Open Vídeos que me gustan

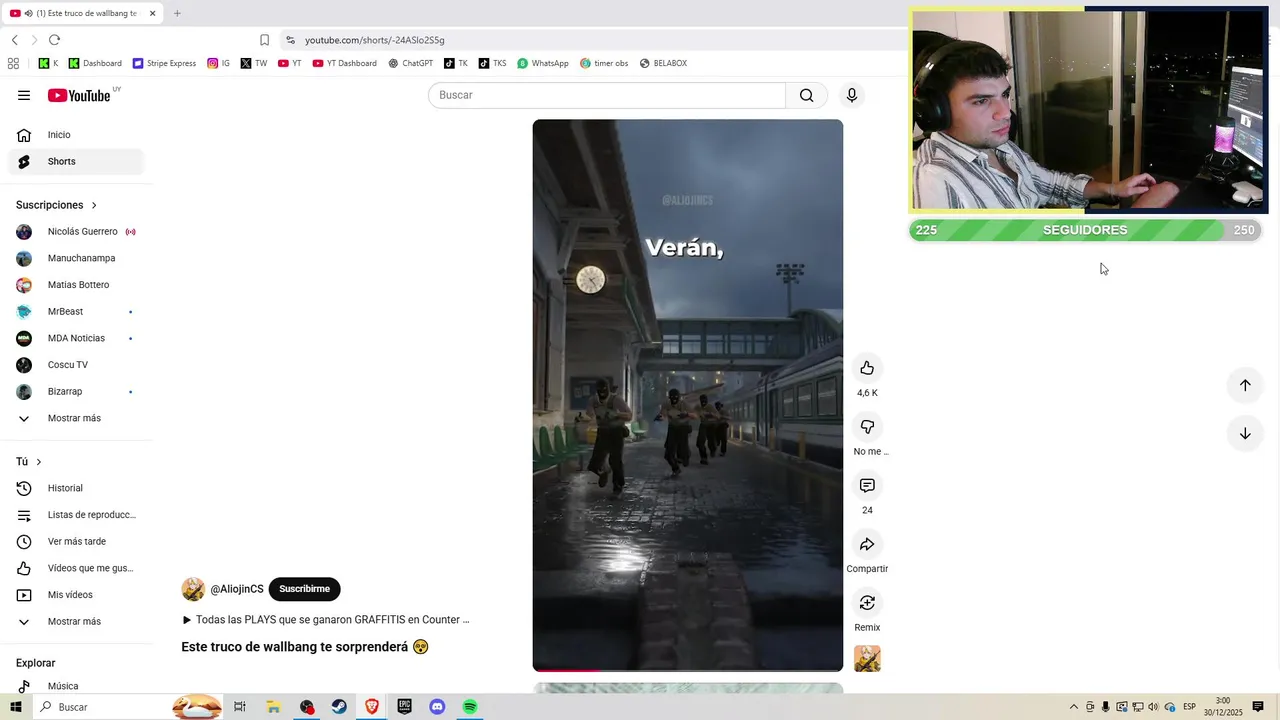[76, 568]
